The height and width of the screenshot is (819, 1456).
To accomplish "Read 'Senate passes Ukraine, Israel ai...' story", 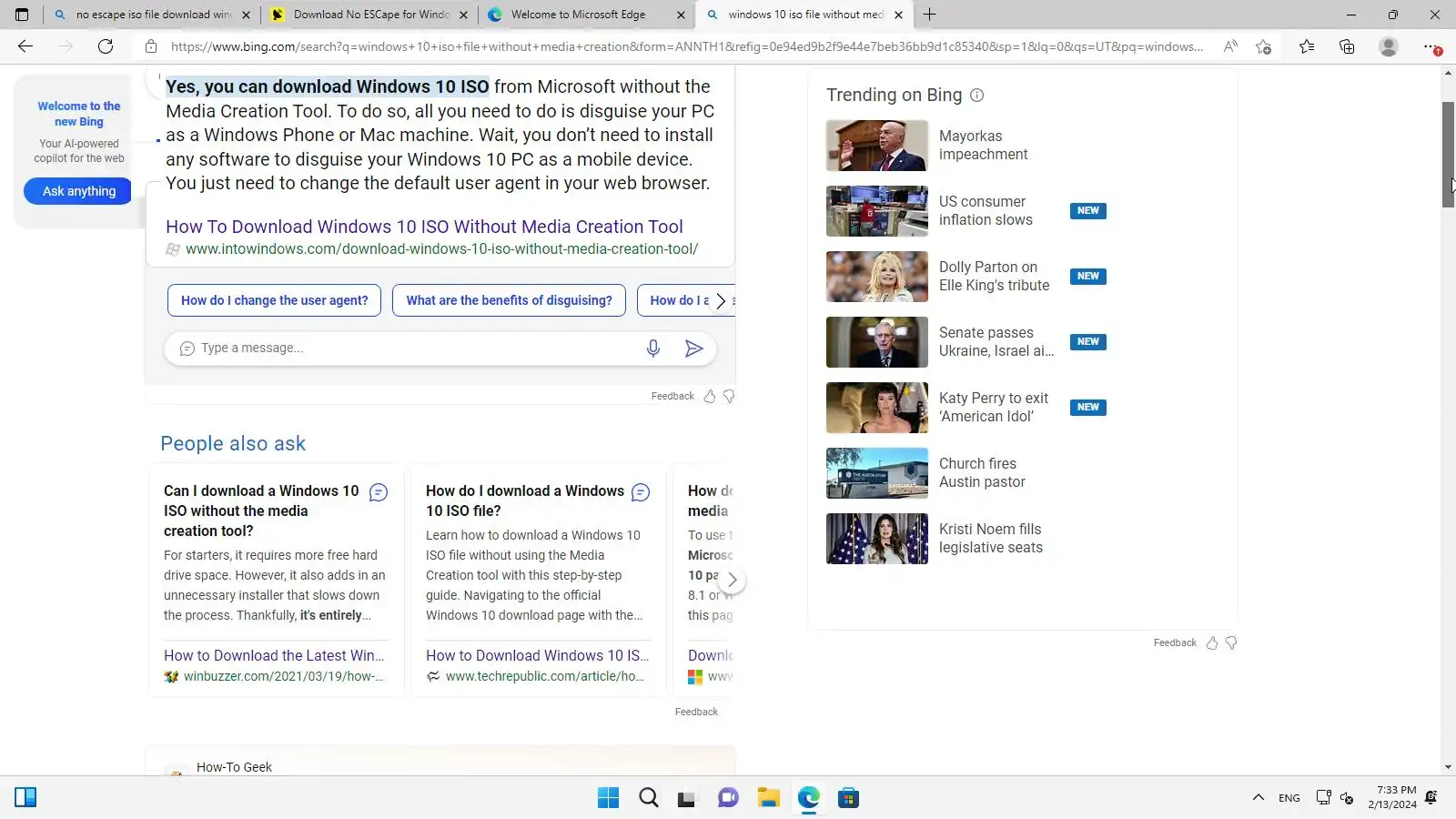I will (x=996, y=342).
